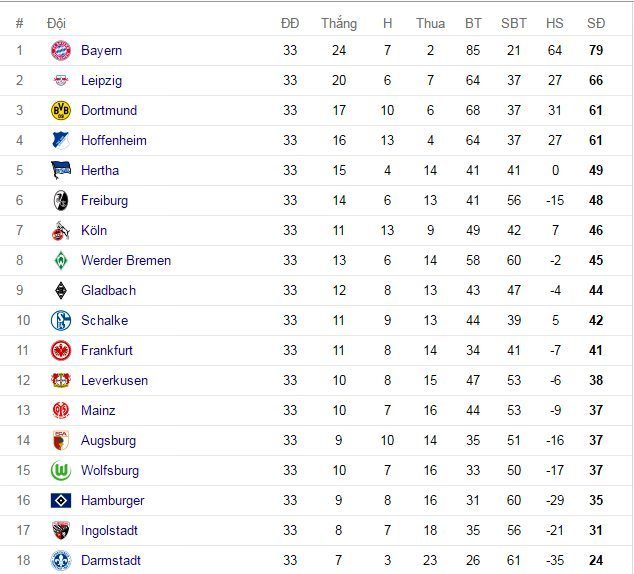
Task: Open the Leverkusen team link
Action: click(114, 381)
